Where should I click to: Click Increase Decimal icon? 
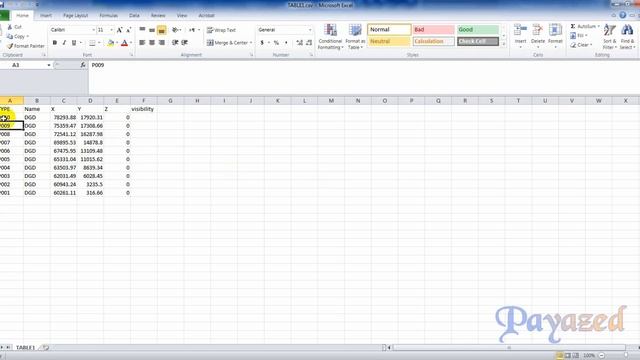pyautogui.click(x=300, y=42)
